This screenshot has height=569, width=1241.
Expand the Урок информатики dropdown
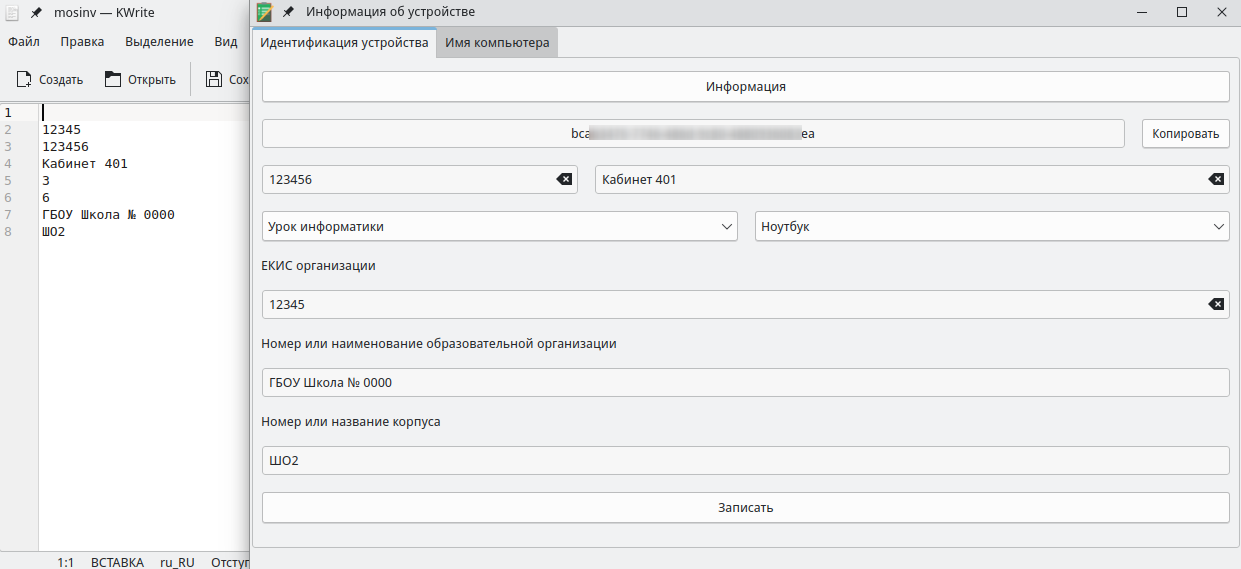499,227
